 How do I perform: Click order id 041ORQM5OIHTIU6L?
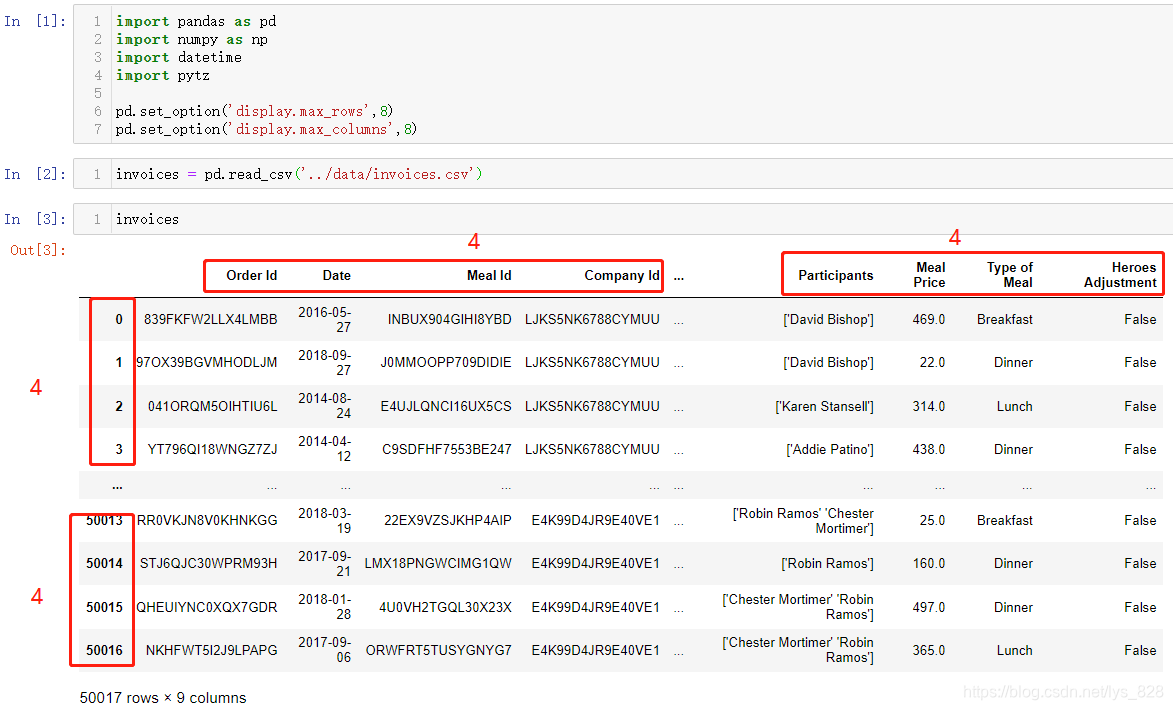[212, 406]
